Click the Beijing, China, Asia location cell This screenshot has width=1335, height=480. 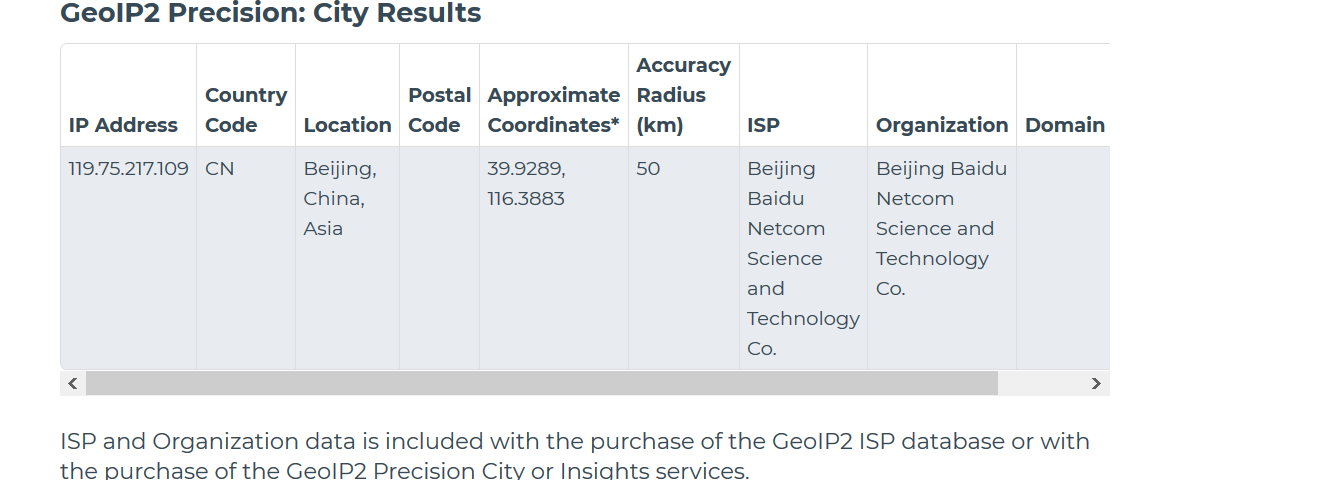340,198
